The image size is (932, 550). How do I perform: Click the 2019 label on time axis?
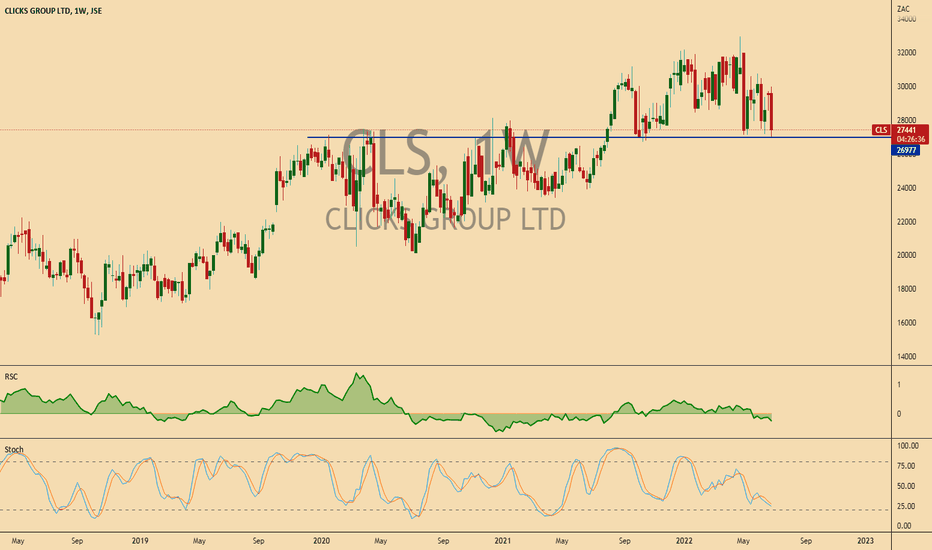point(140,541)
